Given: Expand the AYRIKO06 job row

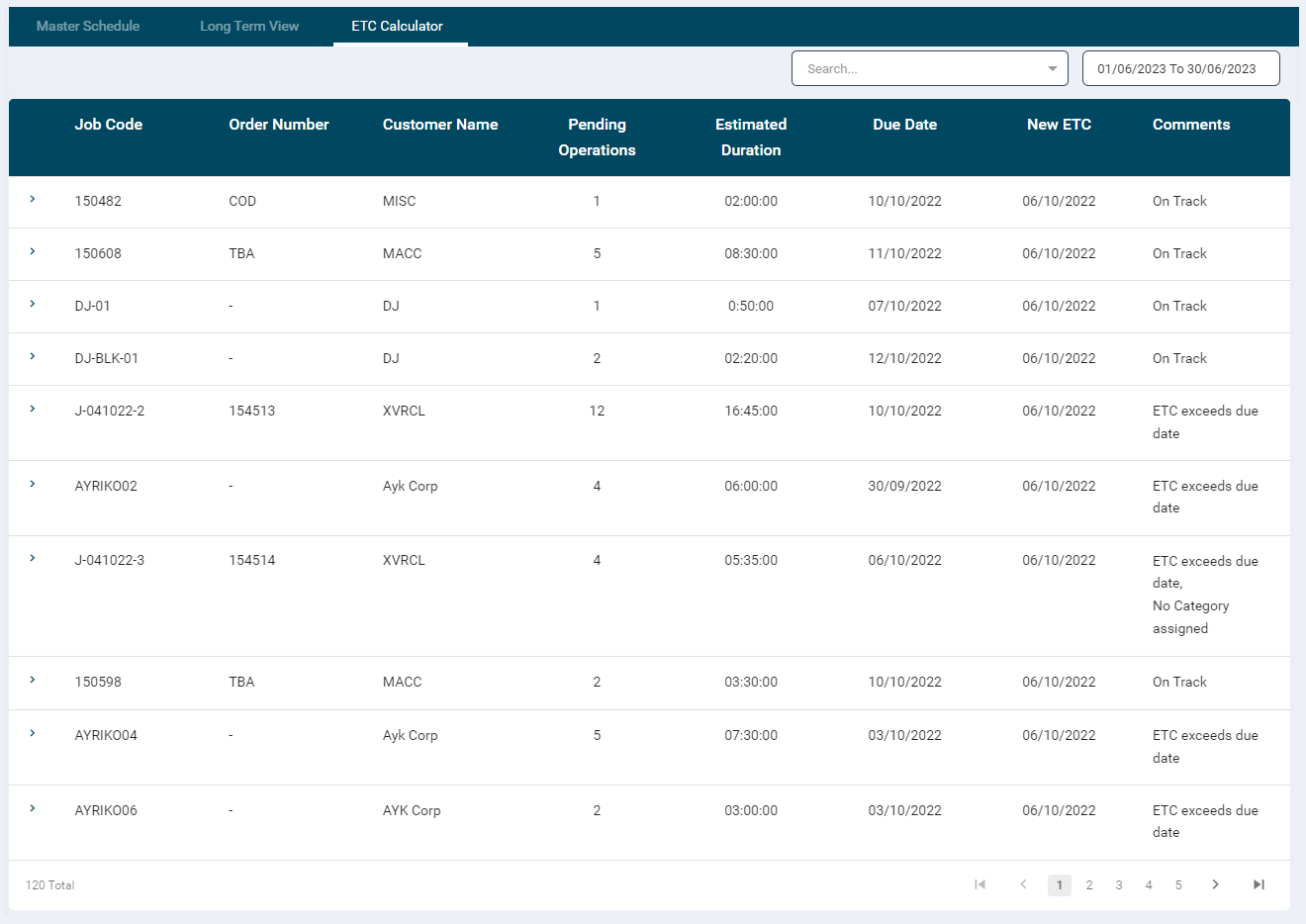Looking at the screenshot, I should pyautogui.click(x=33, y=809).
